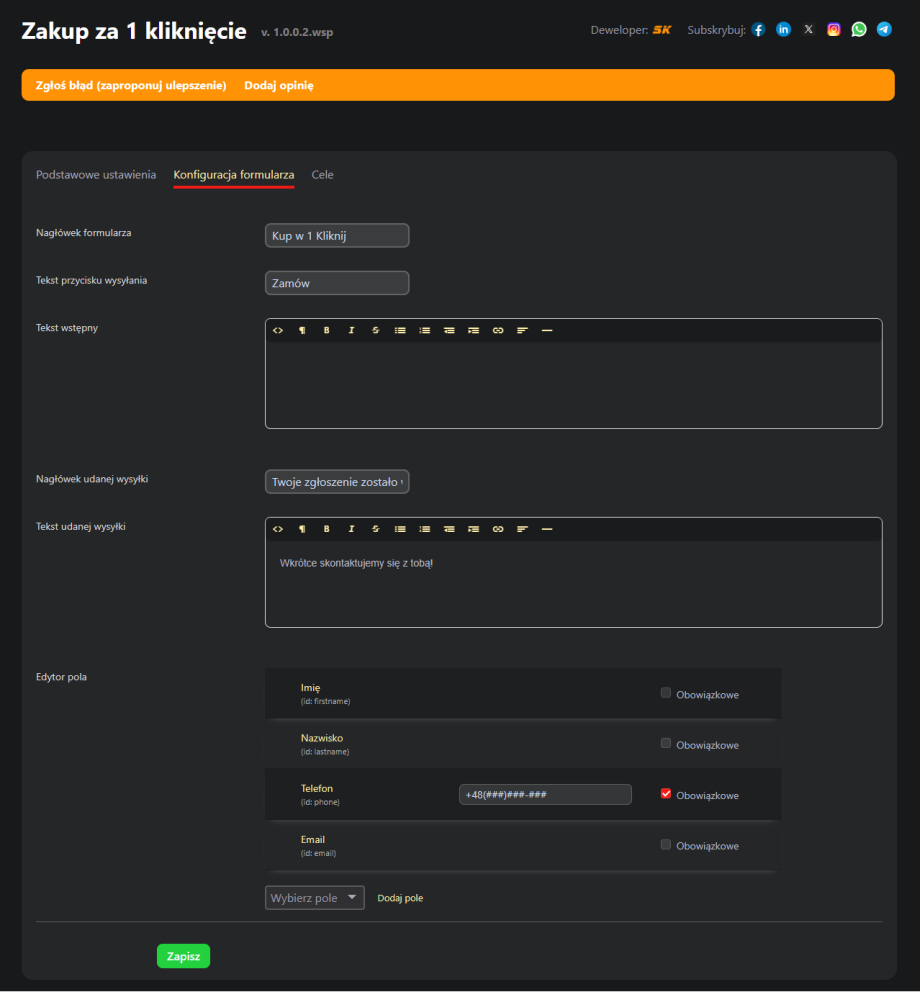Insert horizontal line in Tekst udanej wysyłki editor

[x=546, y=529]
